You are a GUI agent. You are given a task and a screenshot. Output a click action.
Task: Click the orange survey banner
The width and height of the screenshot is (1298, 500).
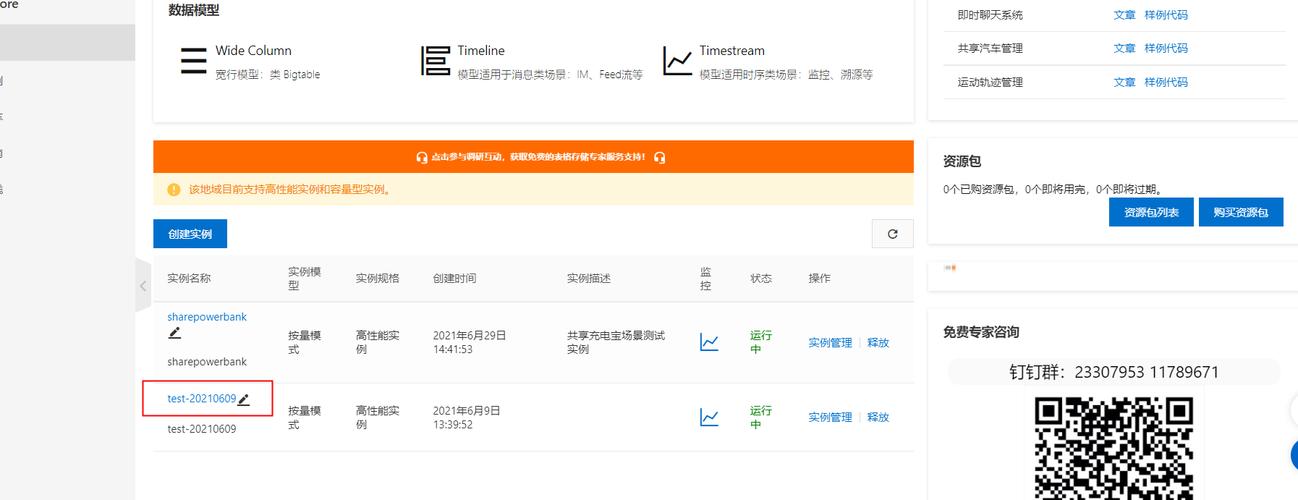tap(533, 157)
